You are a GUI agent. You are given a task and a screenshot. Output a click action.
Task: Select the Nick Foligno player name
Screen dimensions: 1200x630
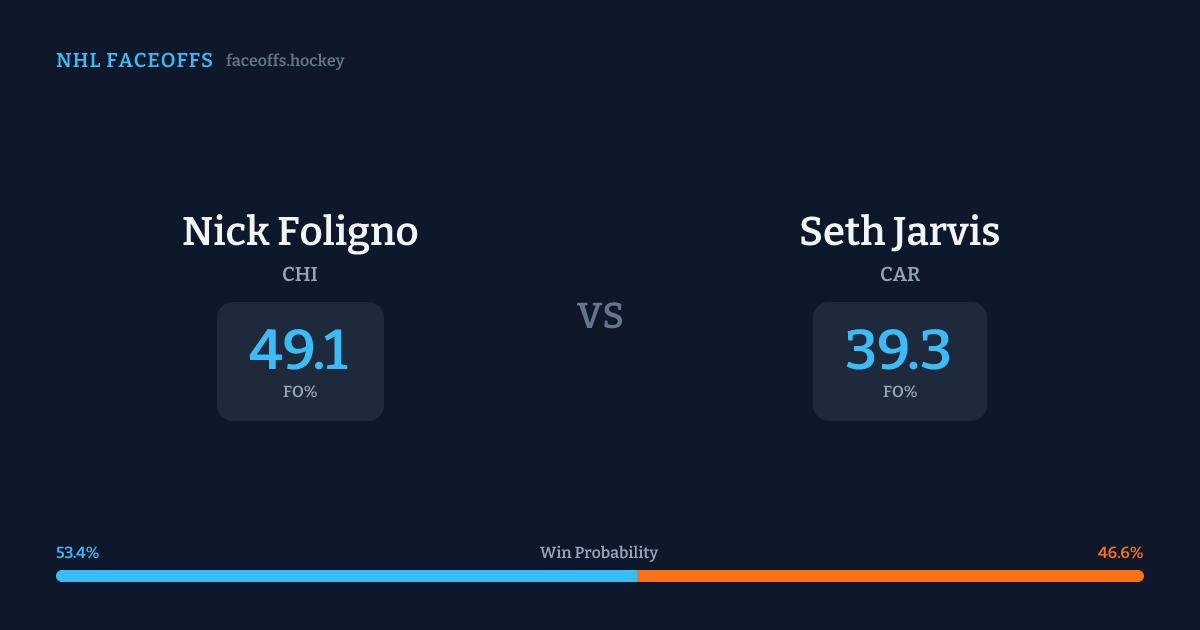[300, 232]
